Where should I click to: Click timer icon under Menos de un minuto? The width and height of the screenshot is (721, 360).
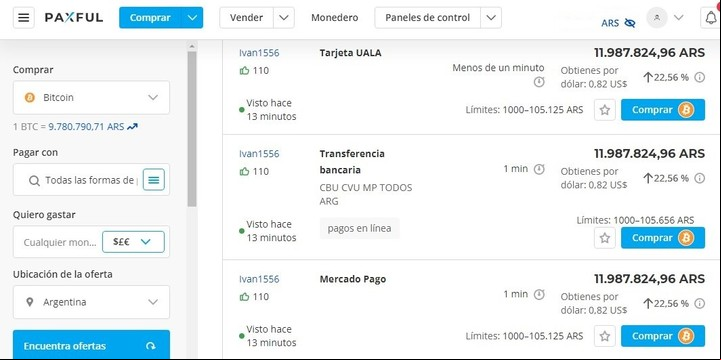click(x=539, y=82)
